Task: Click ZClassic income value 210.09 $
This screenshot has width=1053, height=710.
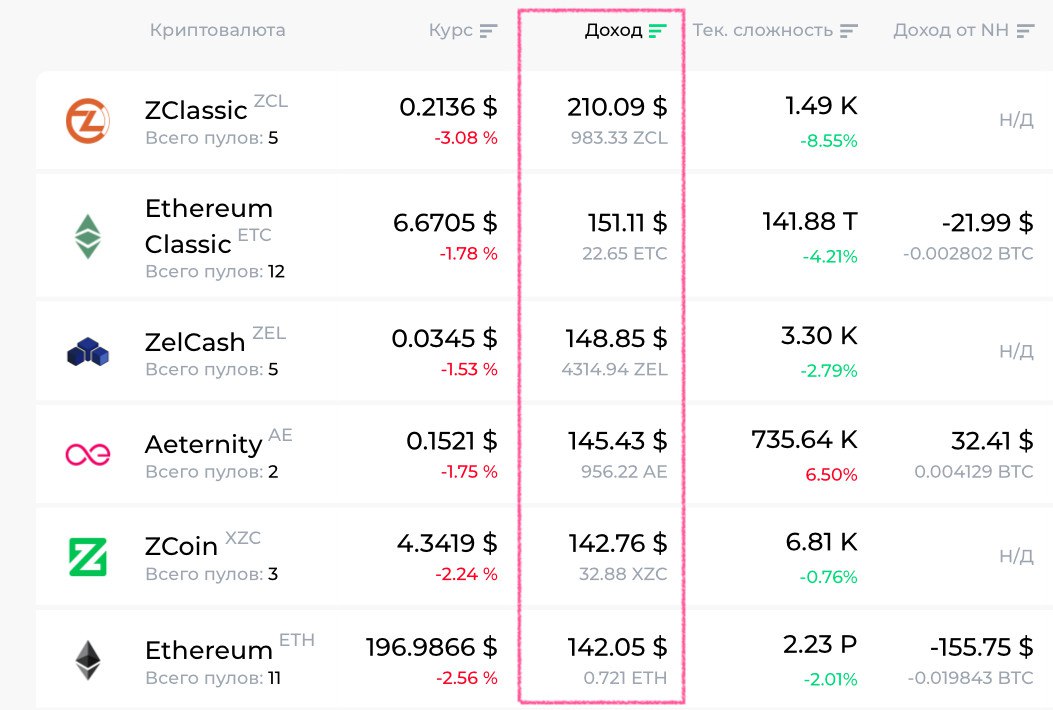Action: click(x=617, y=107)
